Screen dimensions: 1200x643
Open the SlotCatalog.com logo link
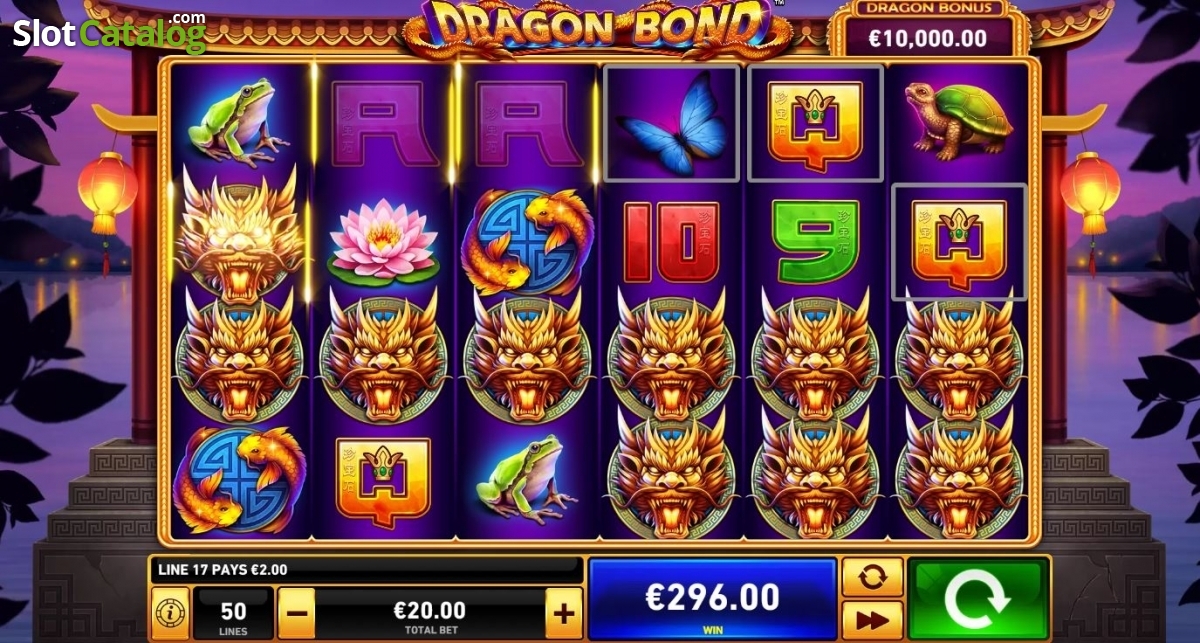point(108,33)
